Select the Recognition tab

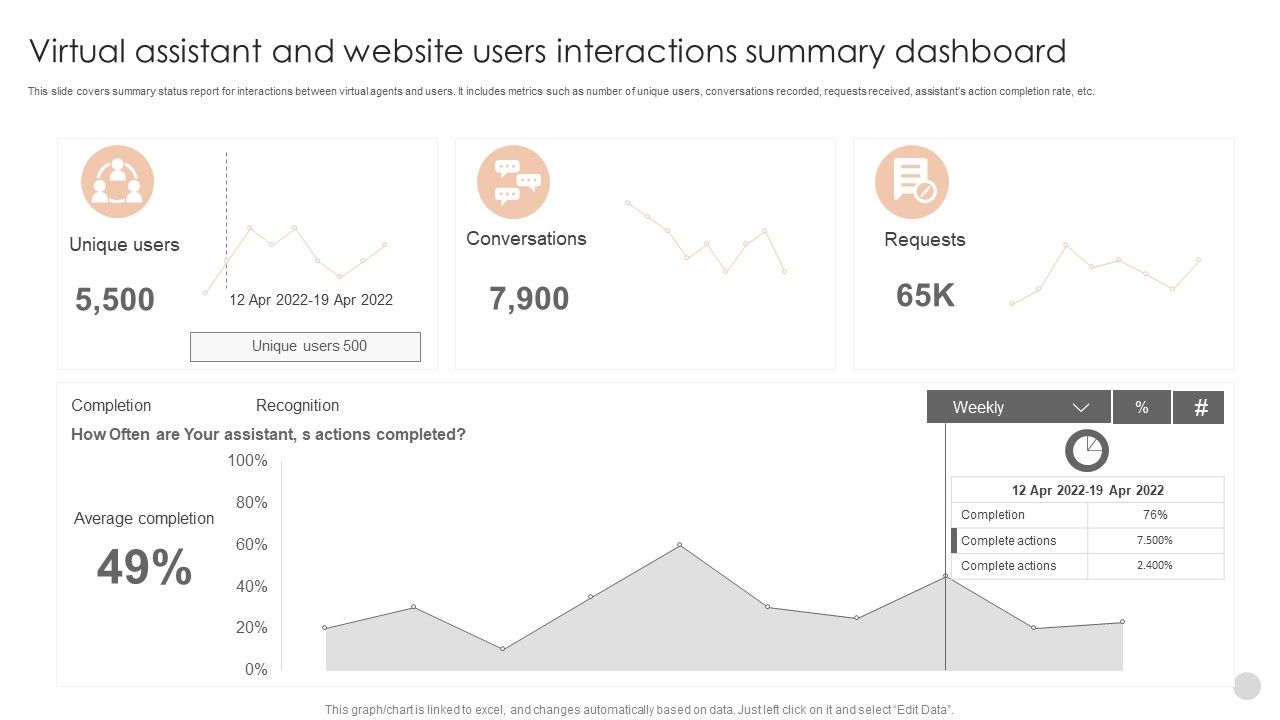(x=297, y=405)
